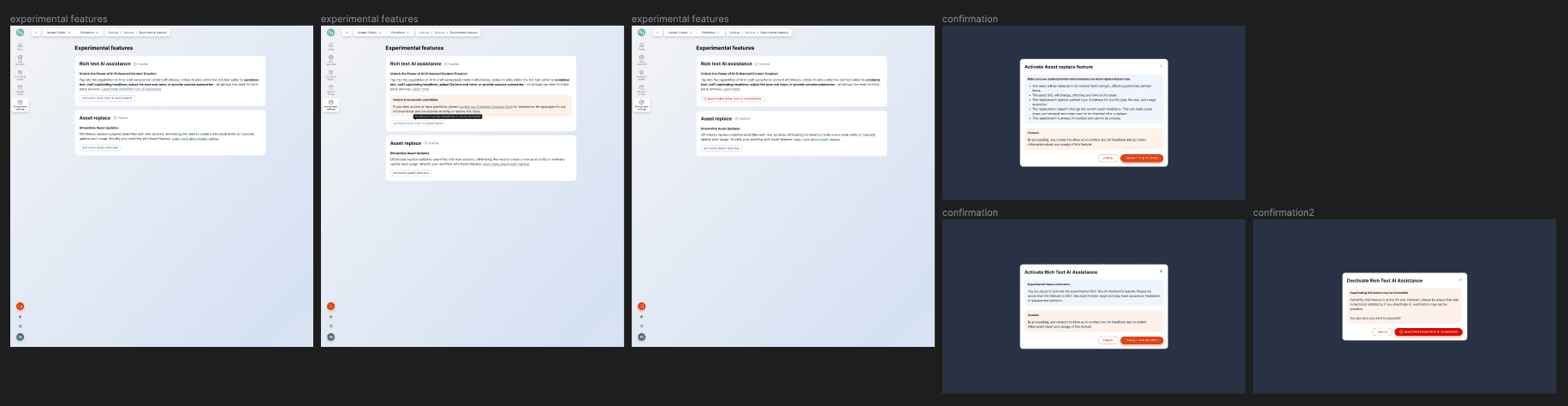Image resolution: width=1568 pixels, height=406 pixels.
Task: Open Content & assets icon in the left frame
Action: coord(20,75)
